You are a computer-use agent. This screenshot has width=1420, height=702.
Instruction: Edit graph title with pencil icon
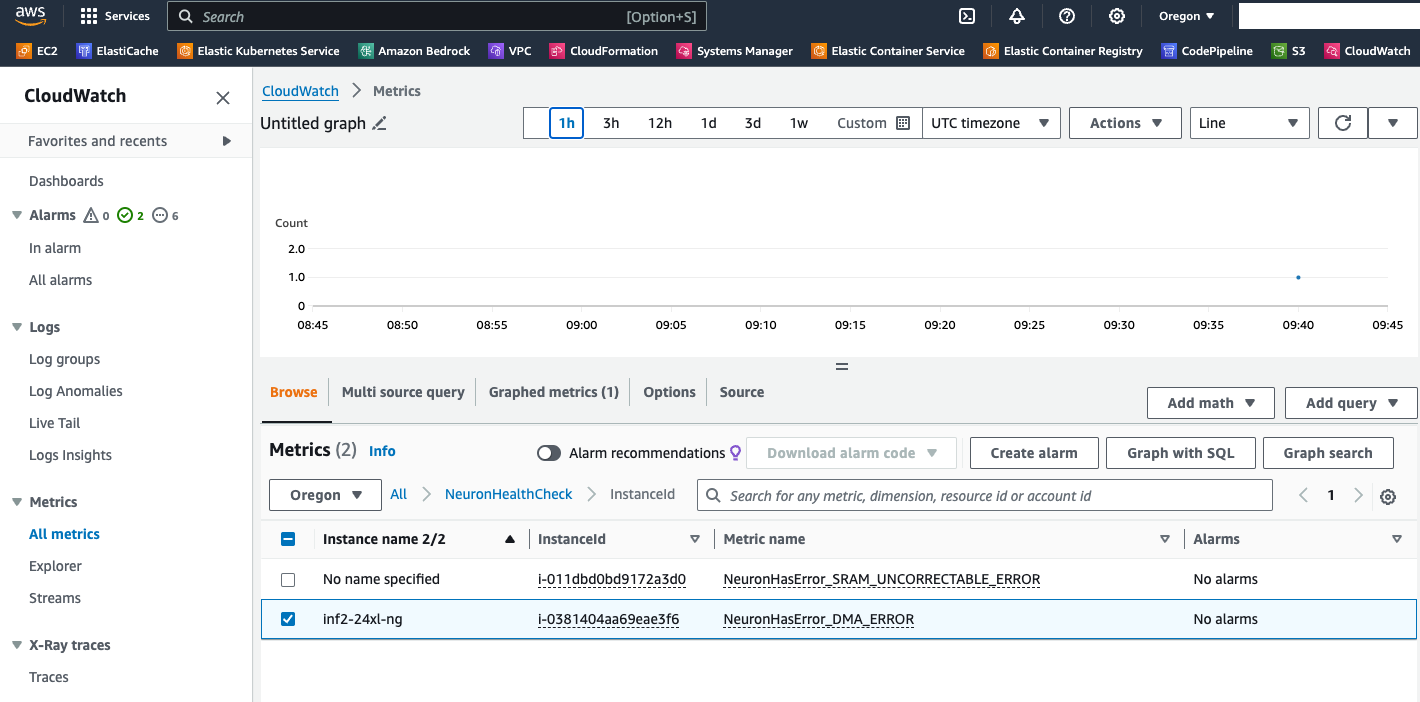[x=379, y=123]
